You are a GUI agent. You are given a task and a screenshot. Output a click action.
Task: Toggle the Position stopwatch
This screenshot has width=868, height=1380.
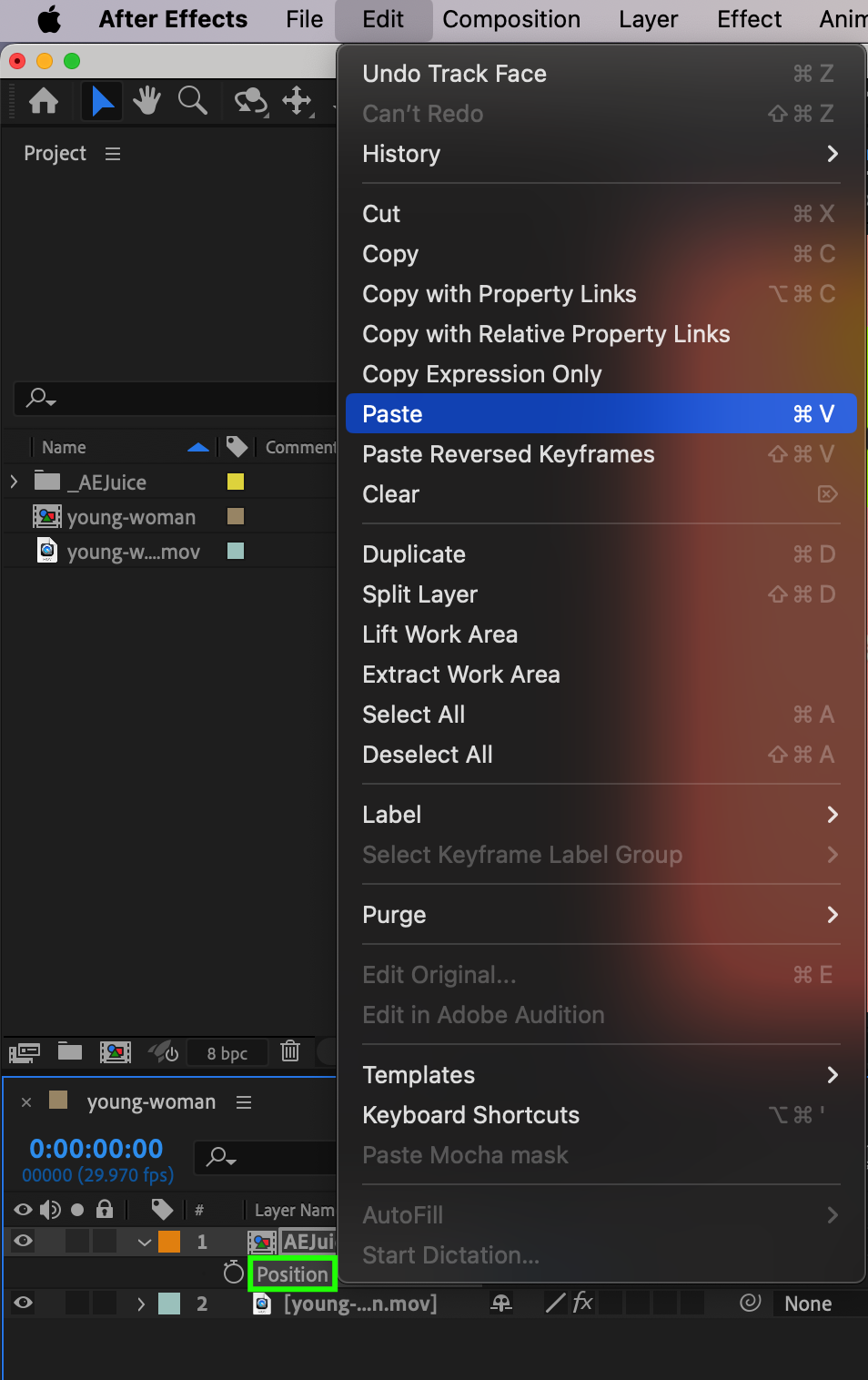click(234, 1273)
